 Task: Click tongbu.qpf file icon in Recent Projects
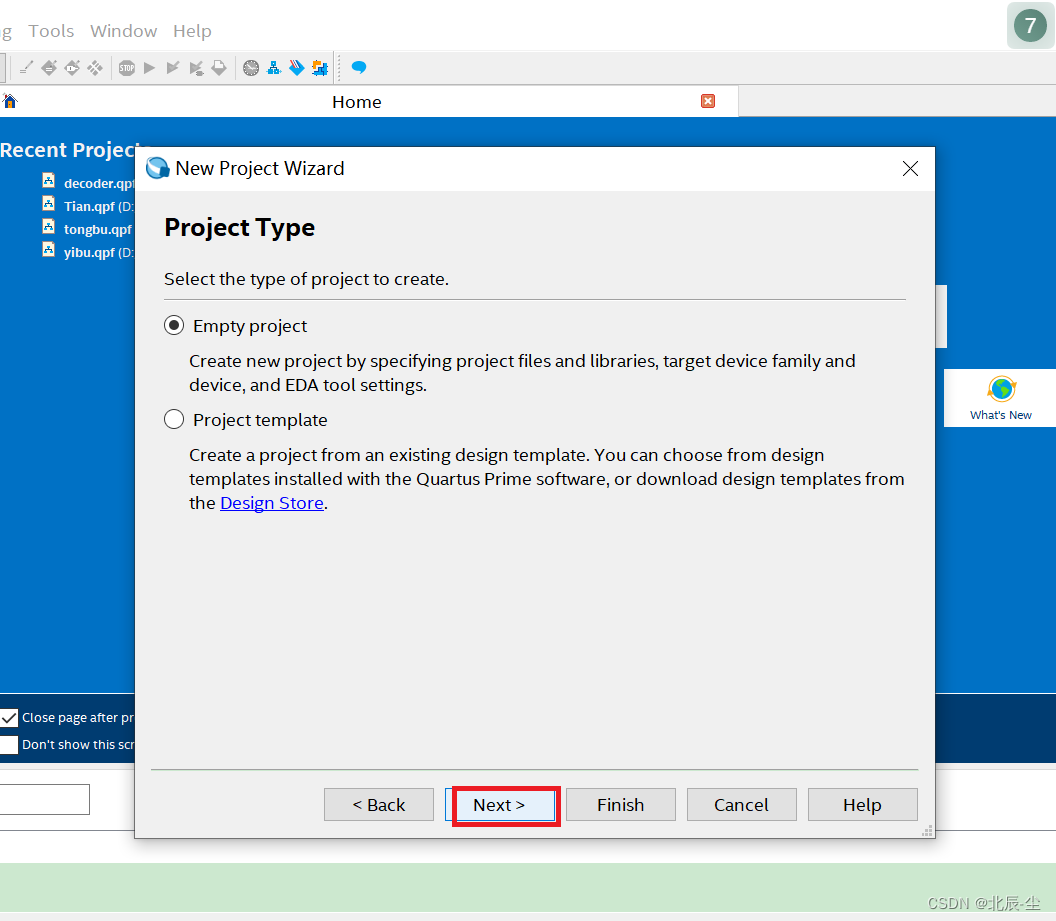[48, 226]
